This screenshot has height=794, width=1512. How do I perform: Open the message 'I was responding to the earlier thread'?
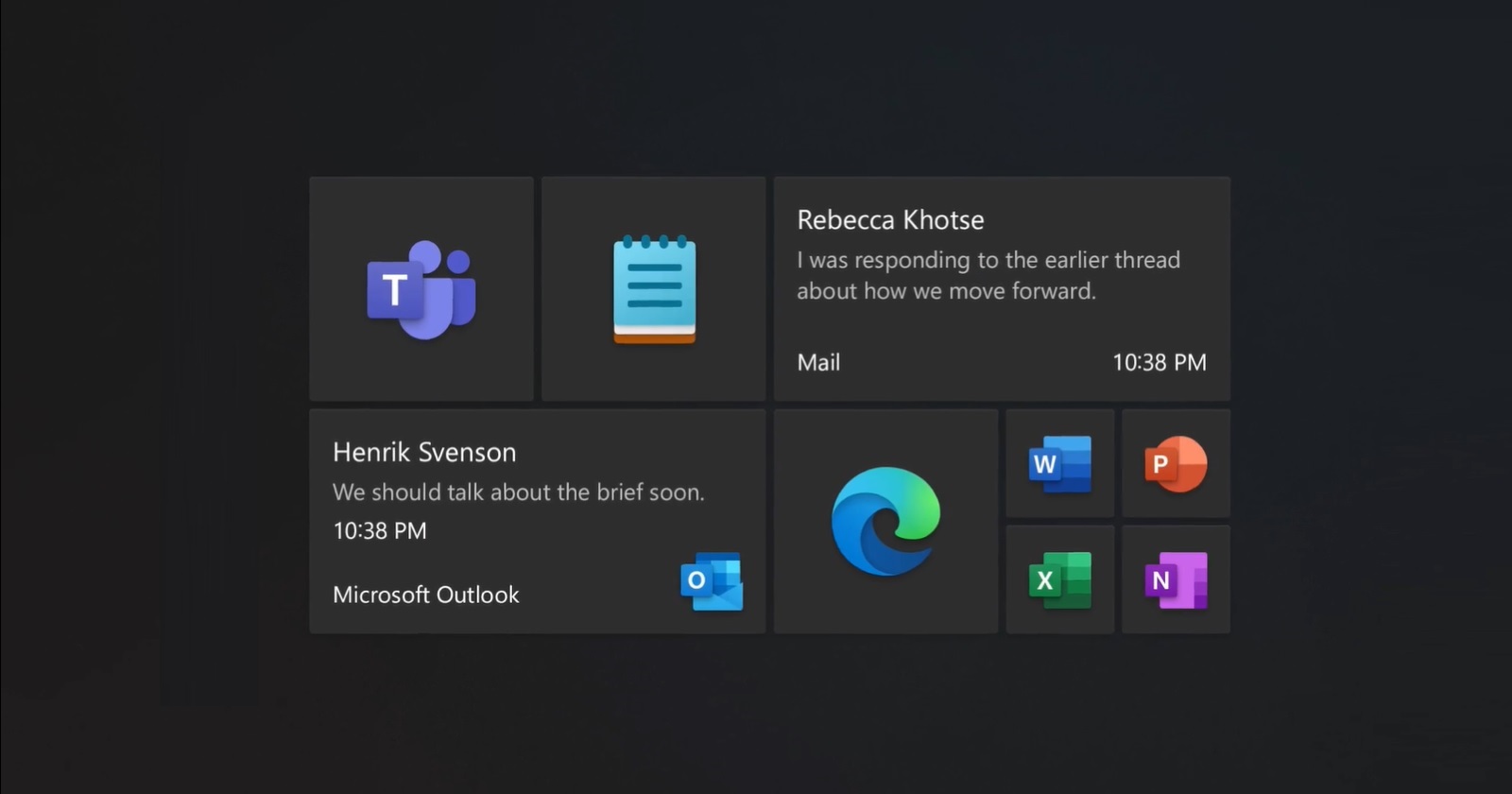pyautogui.click(x=988, y=275)
